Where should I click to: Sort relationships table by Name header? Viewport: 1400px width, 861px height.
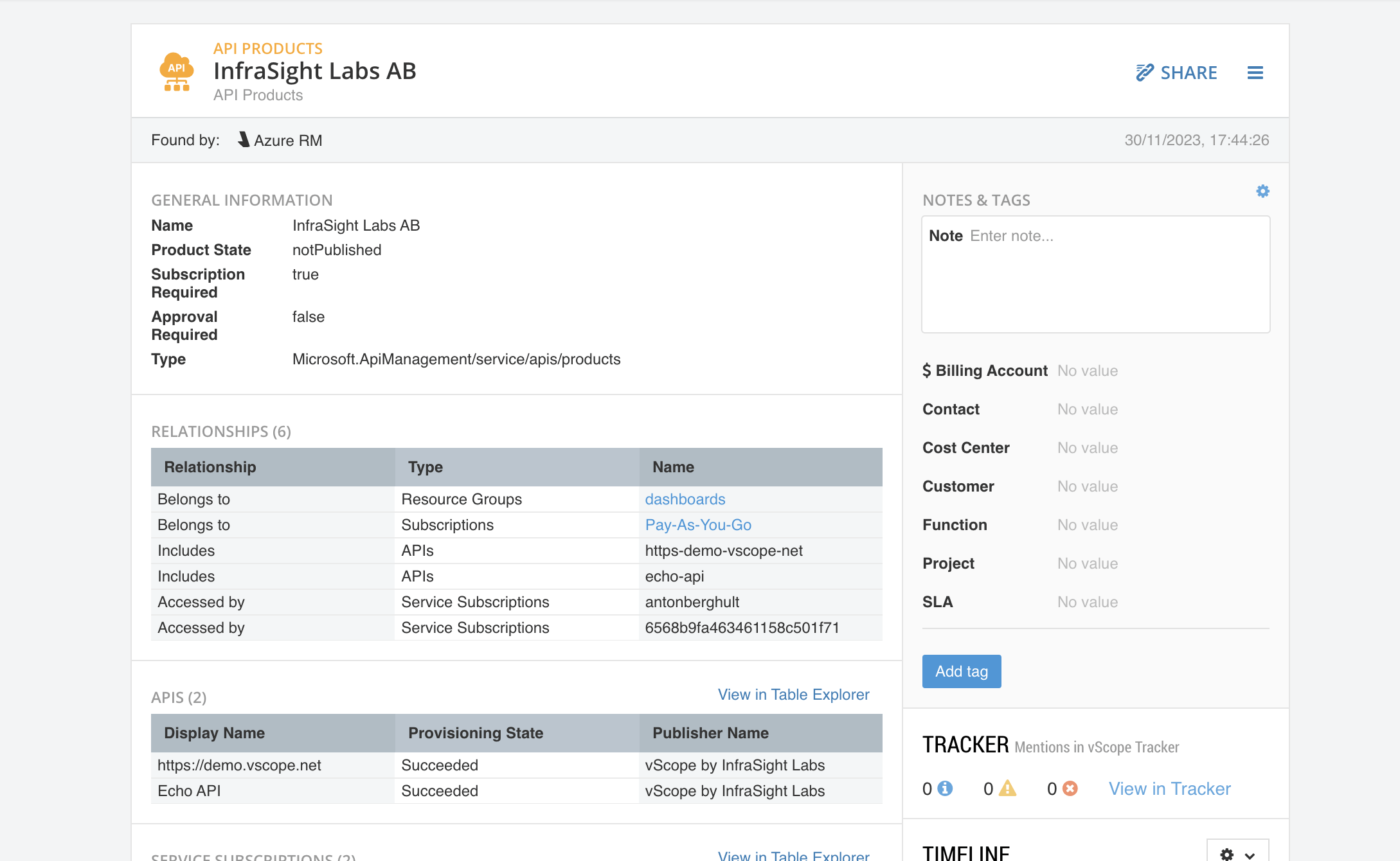(x=761, y=467)
